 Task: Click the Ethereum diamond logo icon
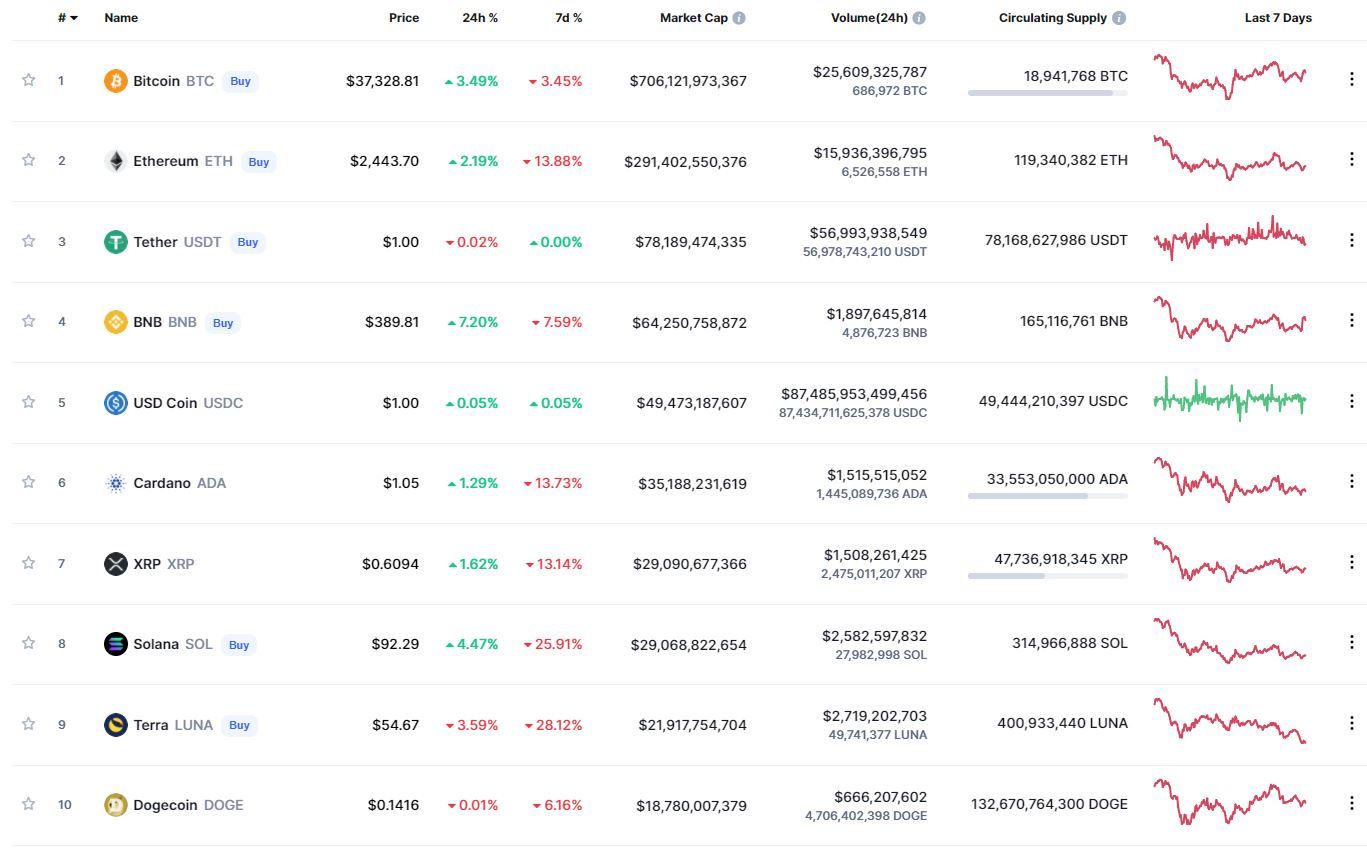click(x=116, y=161)
